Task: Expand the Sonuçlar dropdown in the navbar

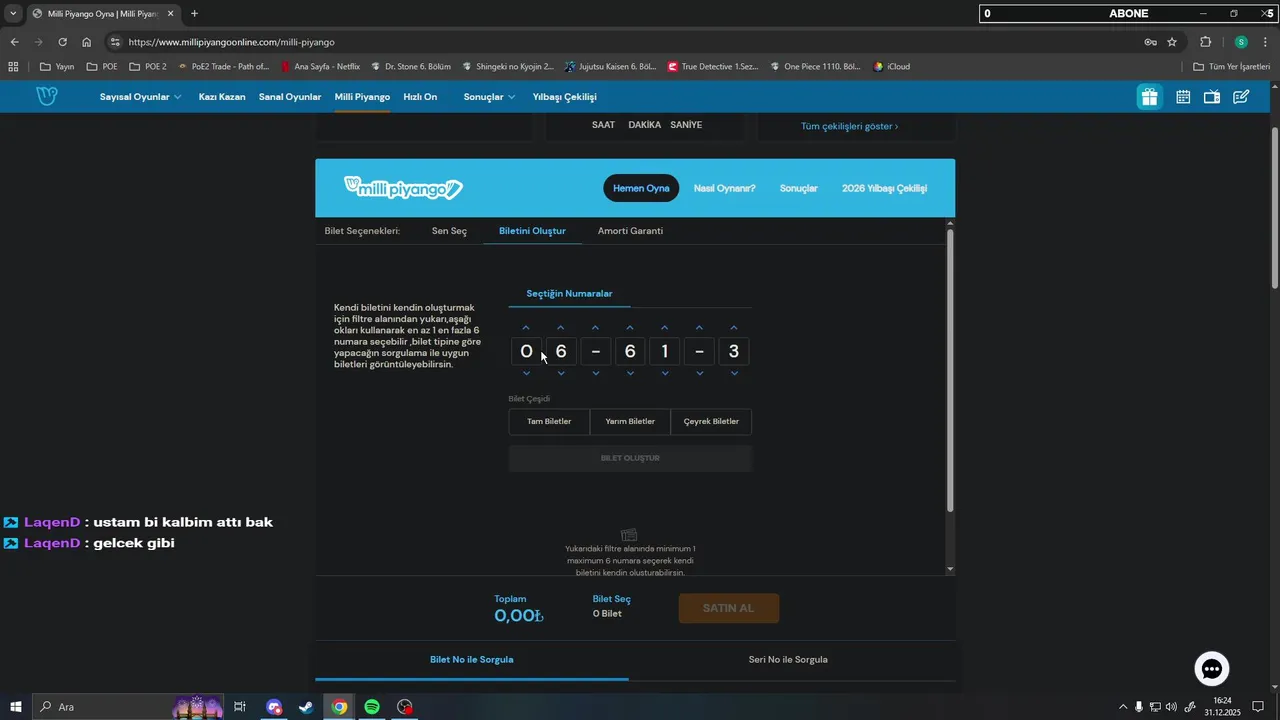Action: (489, 97)
